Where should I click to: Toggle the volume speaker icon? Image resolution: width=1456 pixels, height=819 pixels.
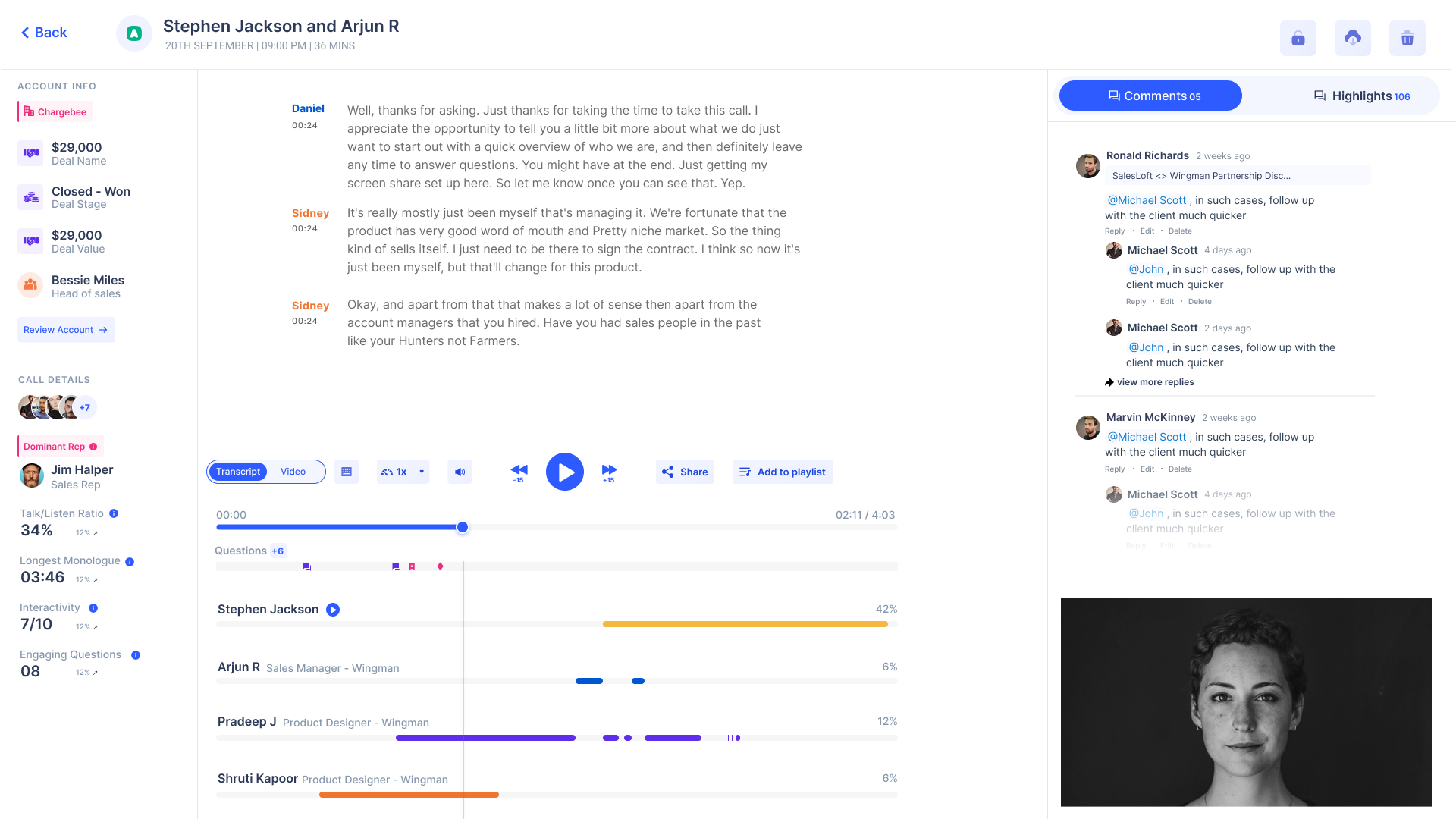[460, 472]
